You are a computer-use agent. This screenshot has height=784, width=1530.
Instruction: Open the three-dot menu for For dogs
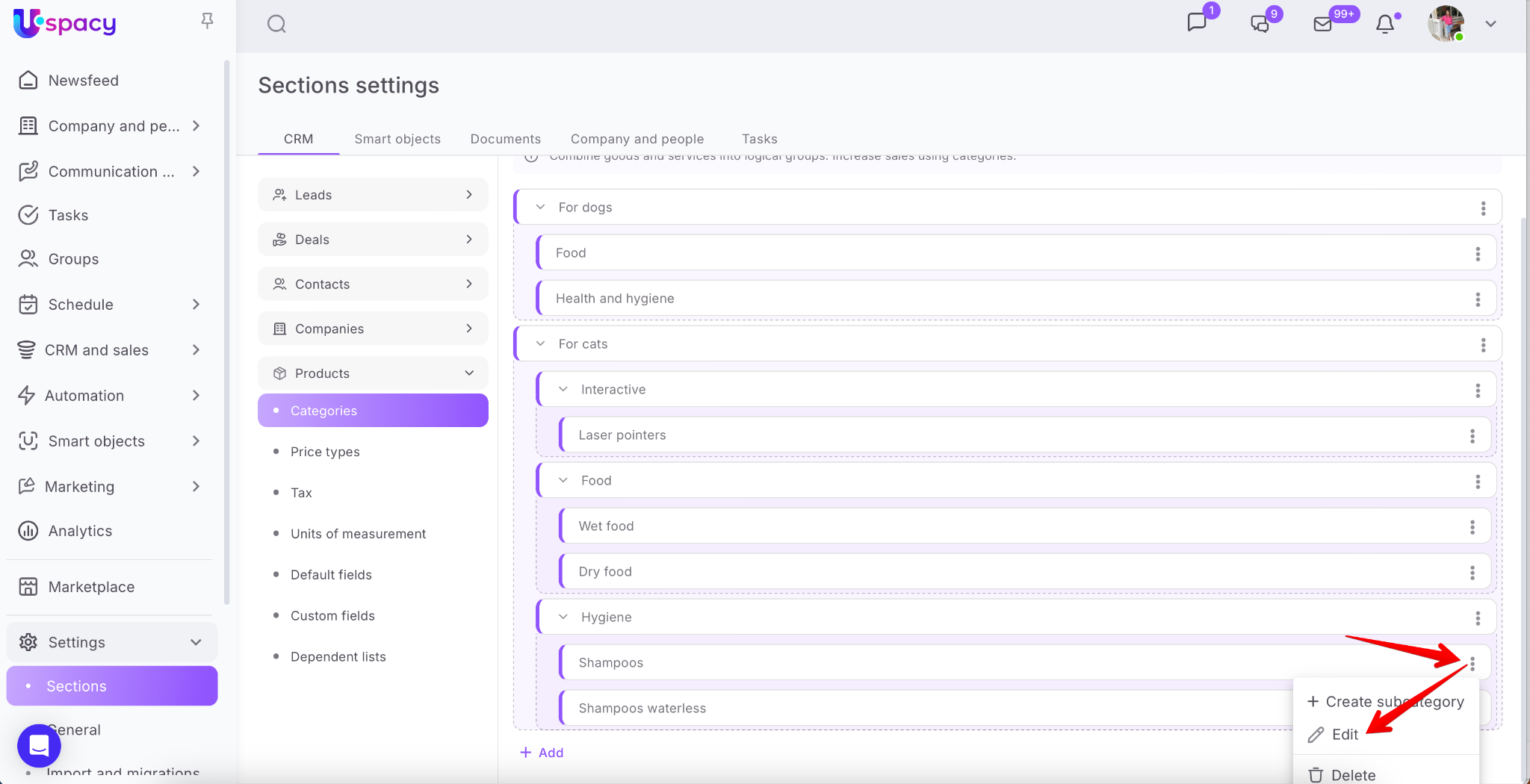pos(1483,208)
